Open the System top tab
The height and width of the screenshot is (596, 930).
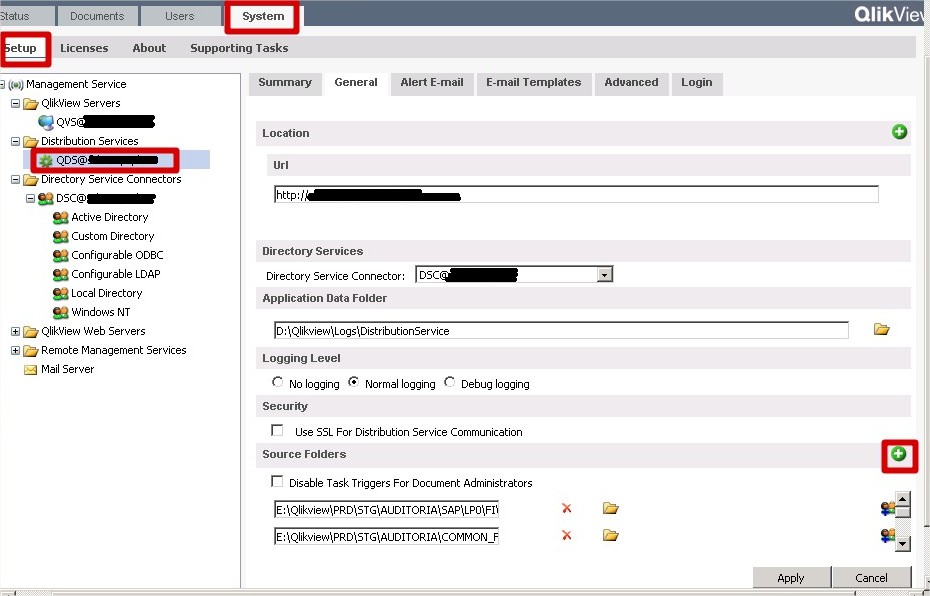(263, 16)
